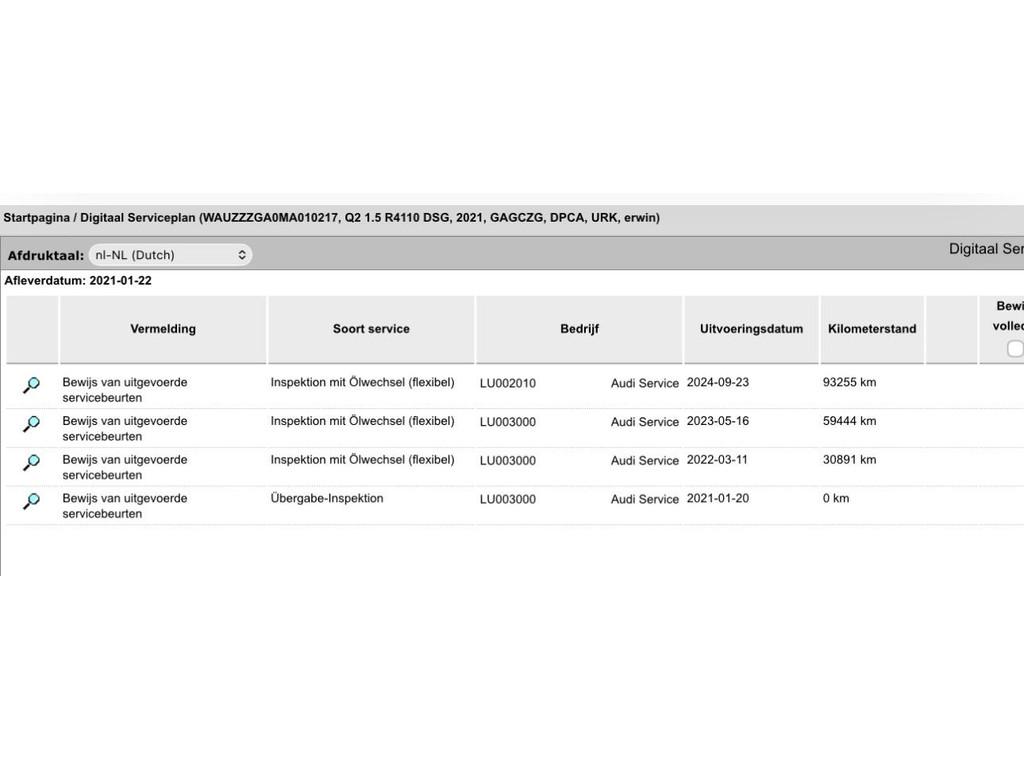
Task: Click Audi Service in the 2023-05-16 row
Action: [644, 422]
